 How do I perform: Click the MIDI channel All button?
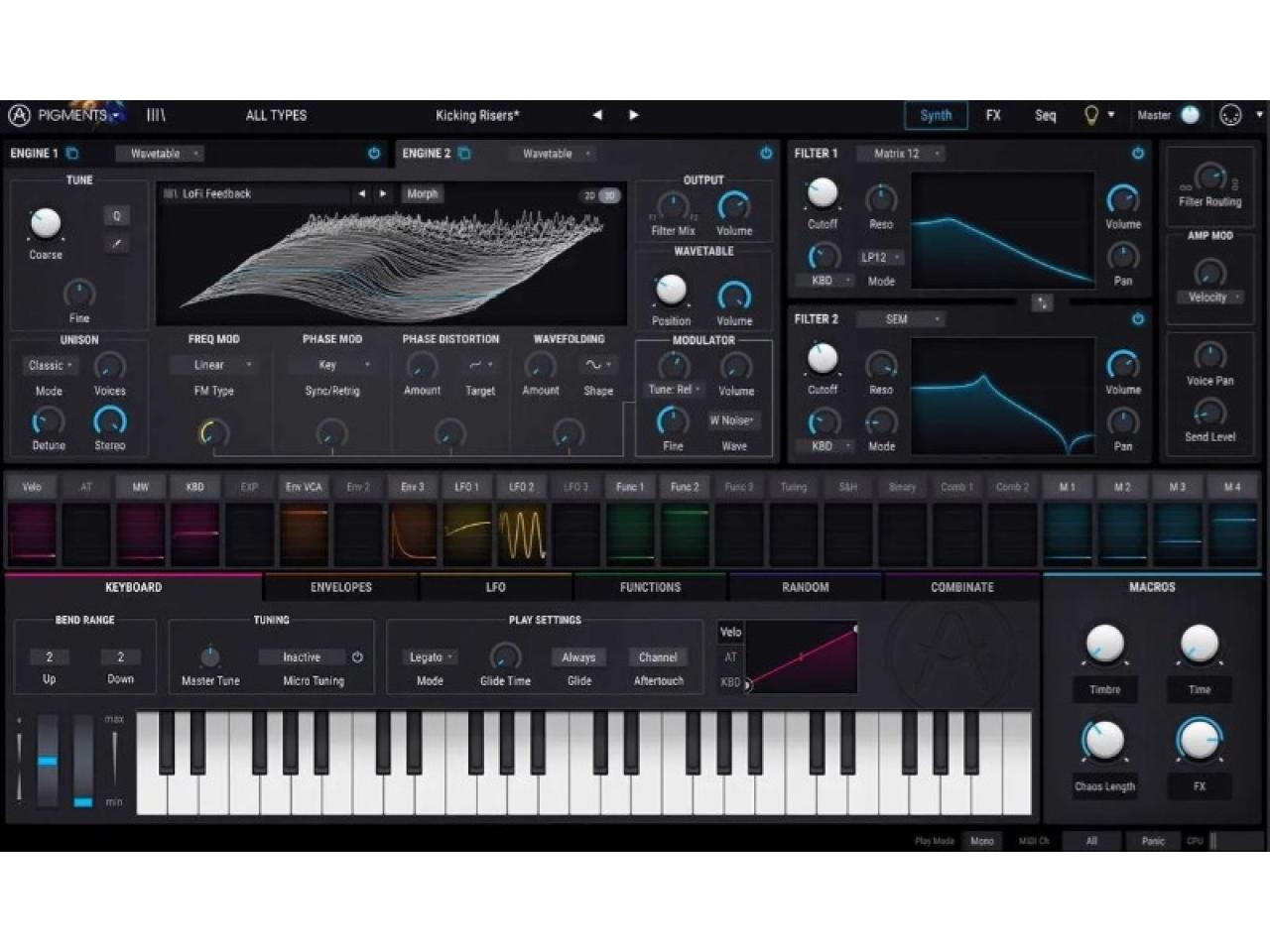[x=1091, y=841]
